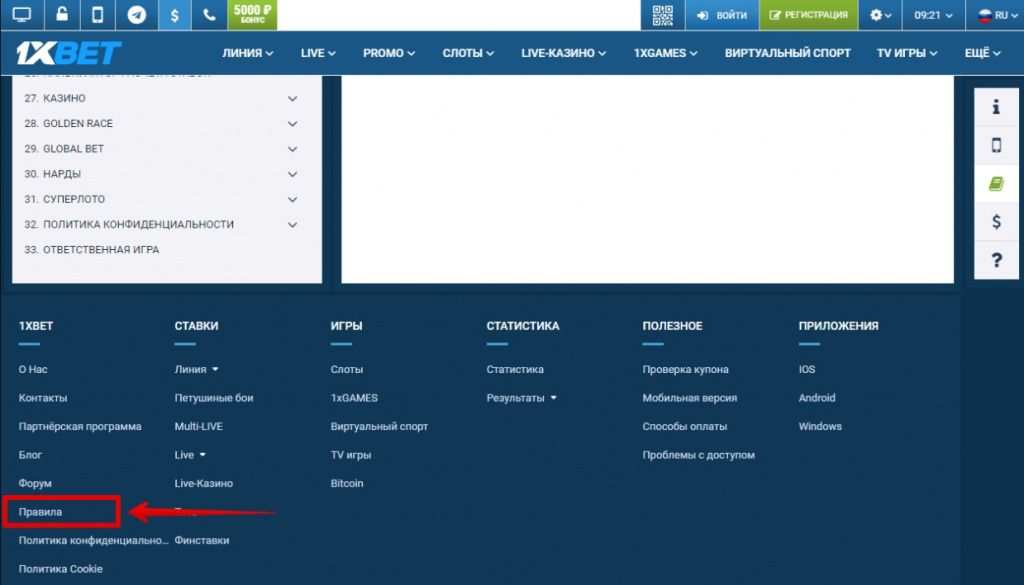Open the ЕЩЁ menu
This screenshot has height=585, width=1024.
point(982,53)
